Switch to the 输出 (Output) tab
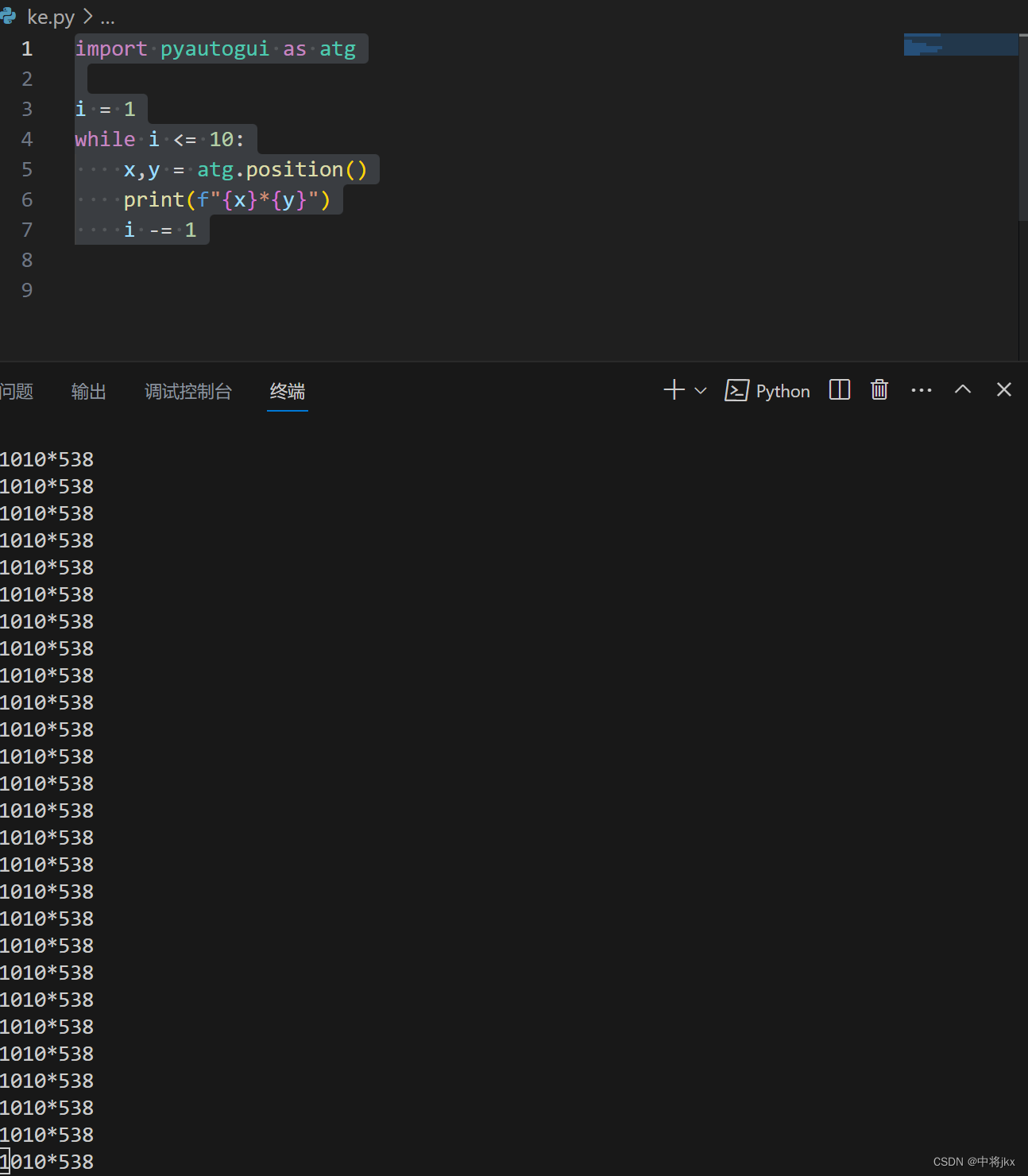Viewport: 1028px width, 1176px height. 88,391
